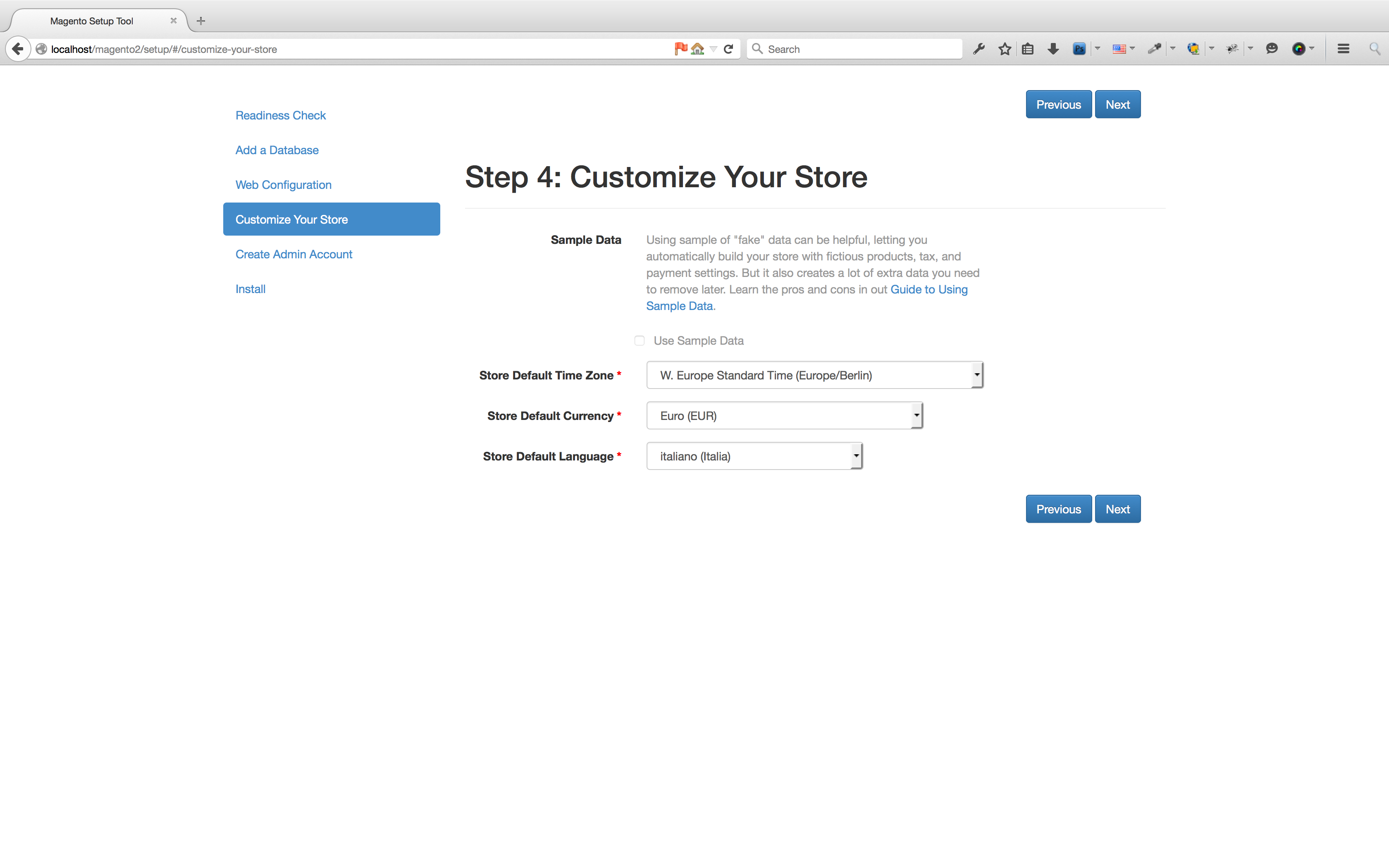
Task: Click the bookmark star icon
Action: (x=1004, y=49)
